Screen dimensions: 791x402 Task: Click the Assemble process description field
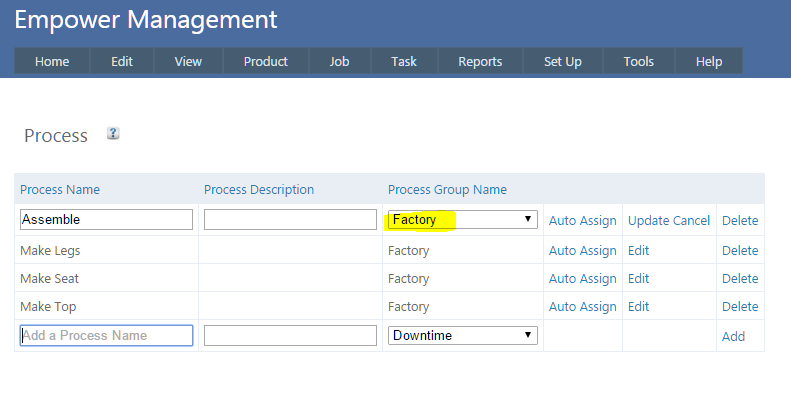[290, 220]
